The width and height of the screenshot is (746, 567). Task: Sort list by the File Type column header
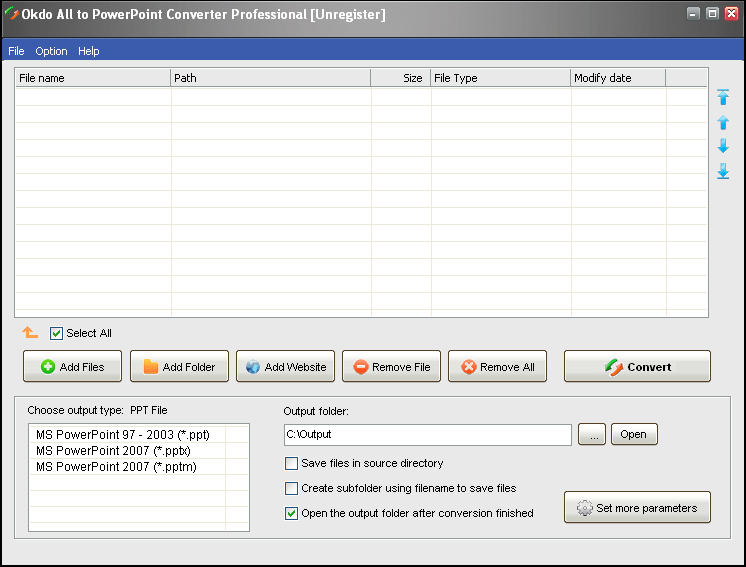pos(501,78)
